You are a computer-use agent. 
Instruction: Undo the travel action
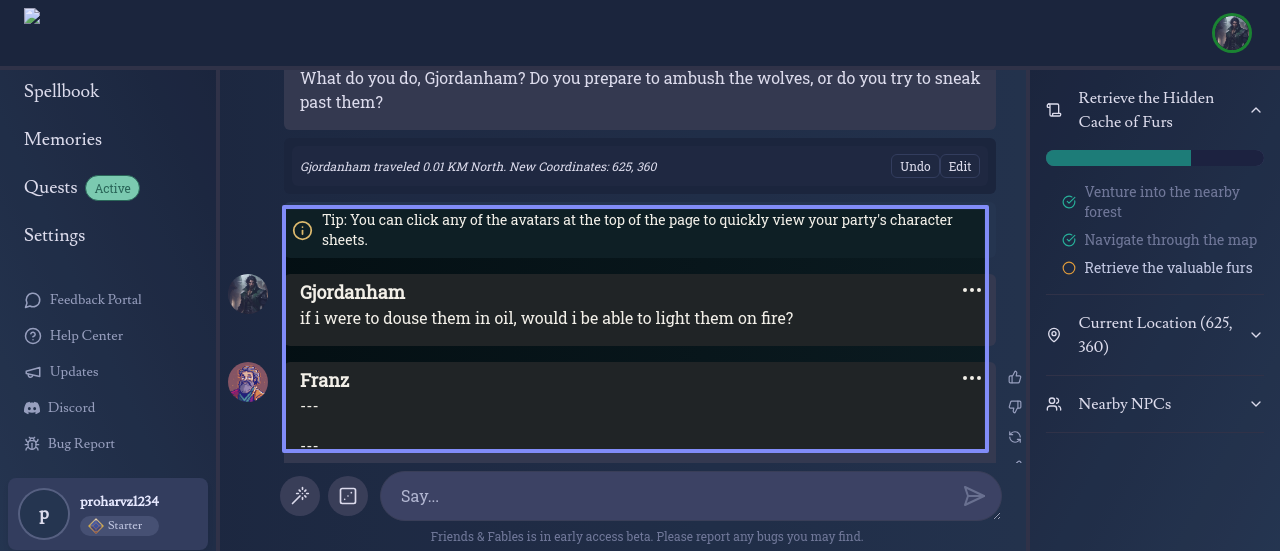coord(915,167)
